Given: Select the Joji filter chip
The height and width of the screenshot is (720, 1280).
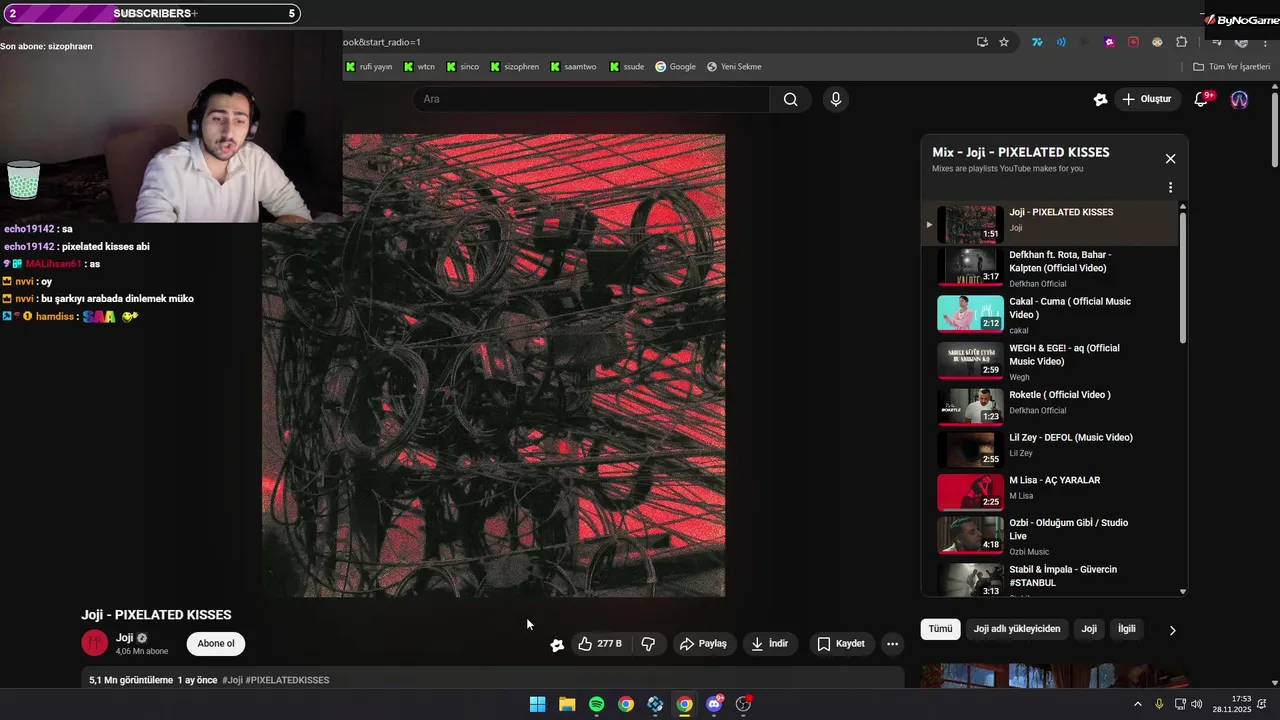Looking at the screenshot, I should 1089,629.
